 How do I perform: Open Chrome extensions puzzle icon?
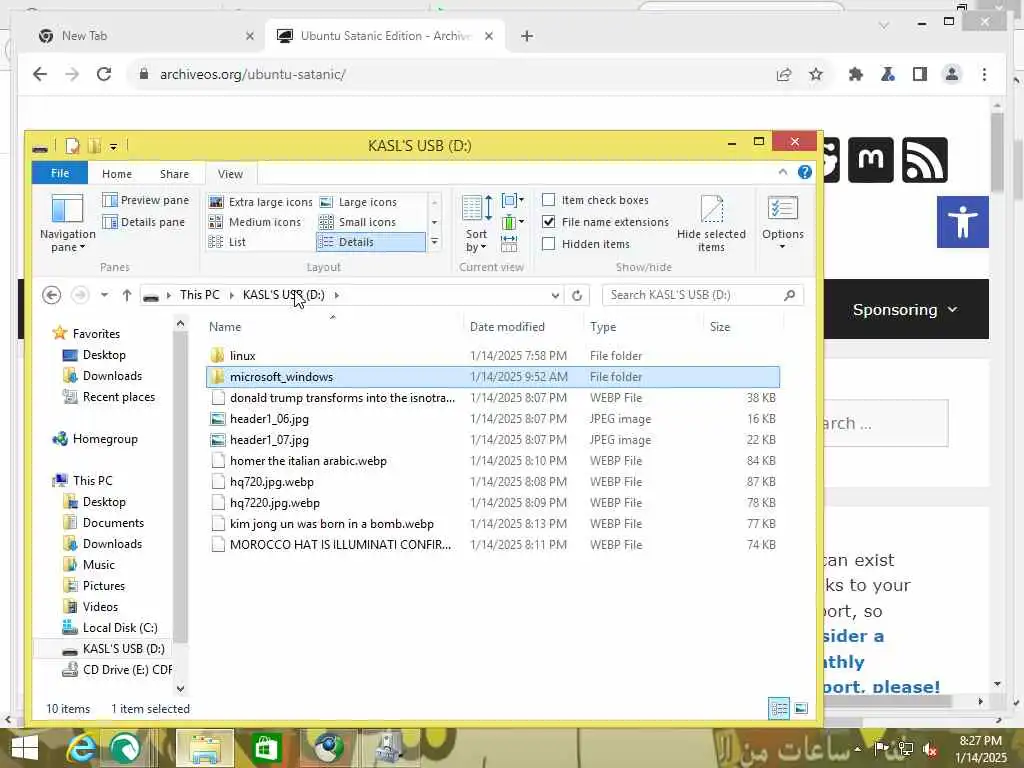856,74
